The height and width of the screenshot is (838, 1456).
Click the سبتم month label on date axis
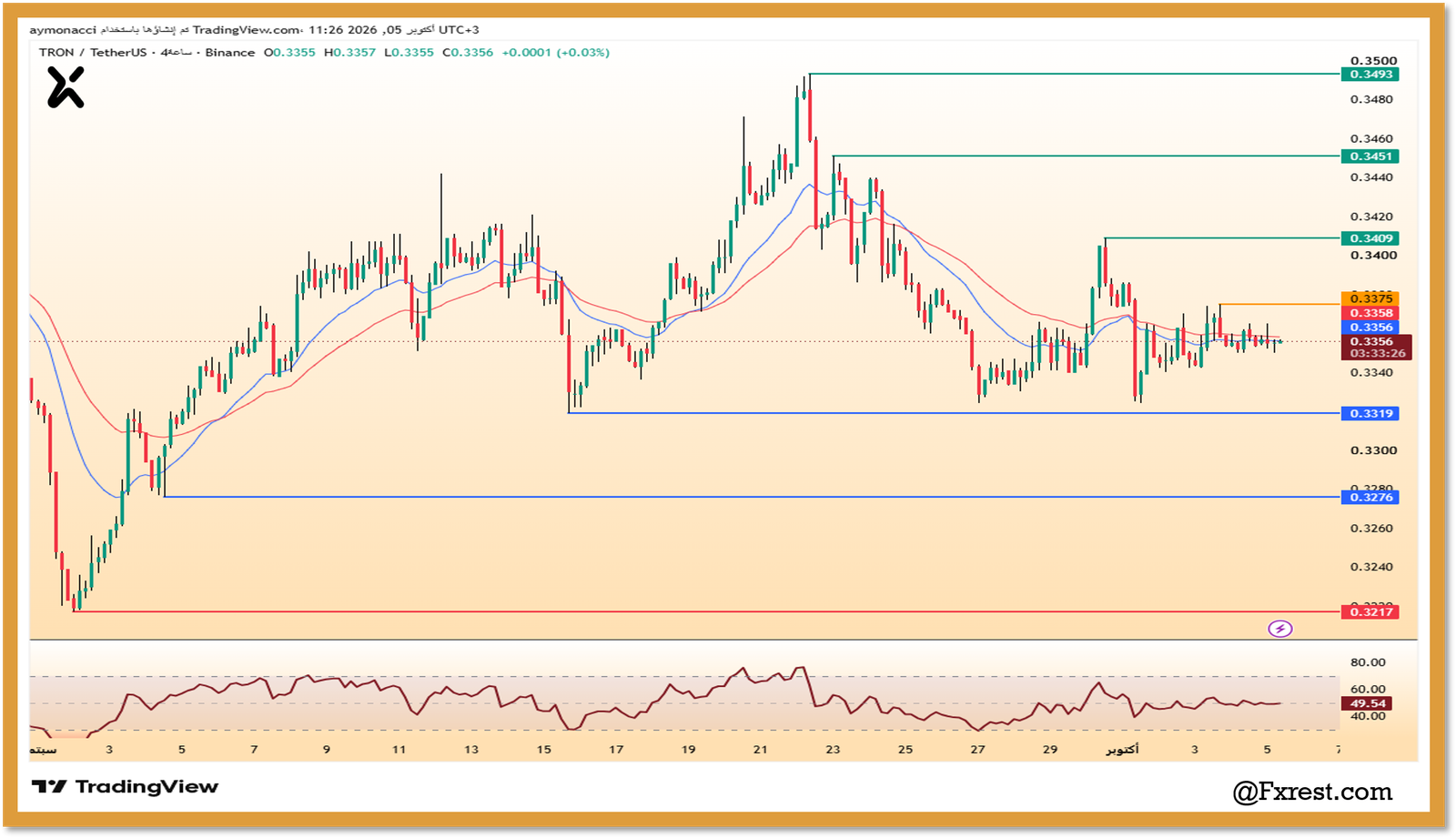pyautogui.click(x=43, y=750)
